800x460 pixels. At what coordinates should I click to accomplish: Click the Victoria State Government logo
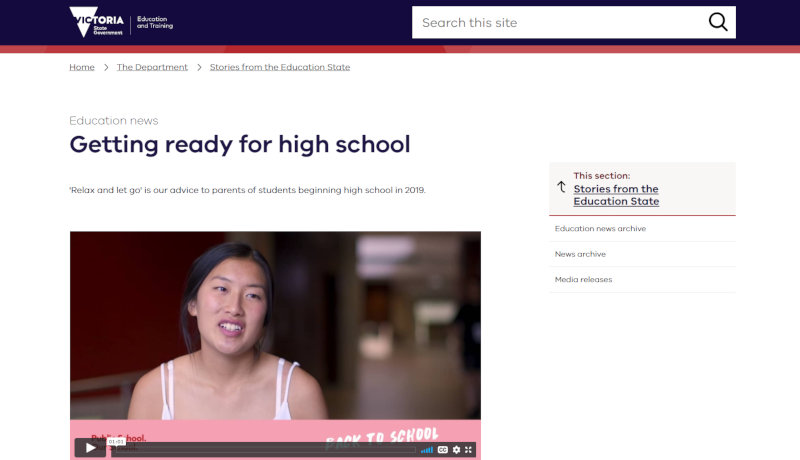pyautogui.click(x=97, y=22)
